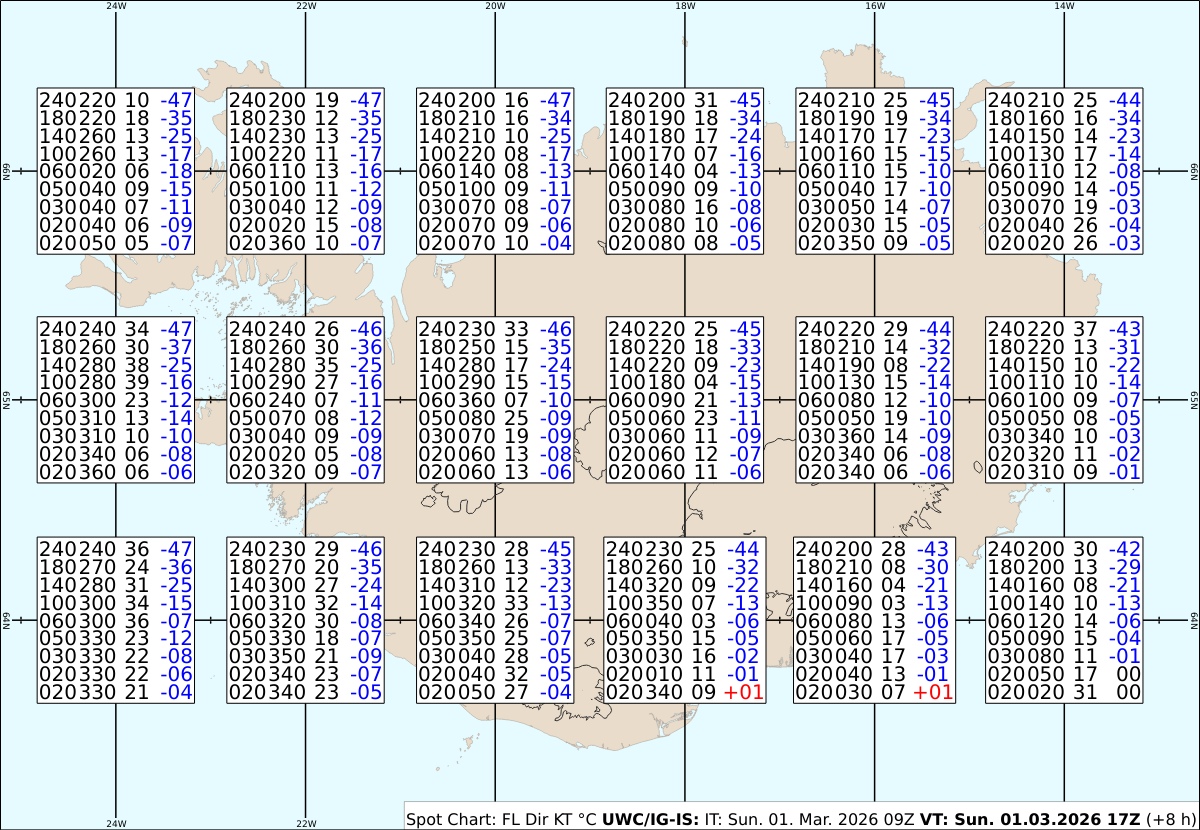Click the red-temperature row "020340 09 +01"
The height and width of the screenshot is (830, 1200).
click(x=685, y=692)
